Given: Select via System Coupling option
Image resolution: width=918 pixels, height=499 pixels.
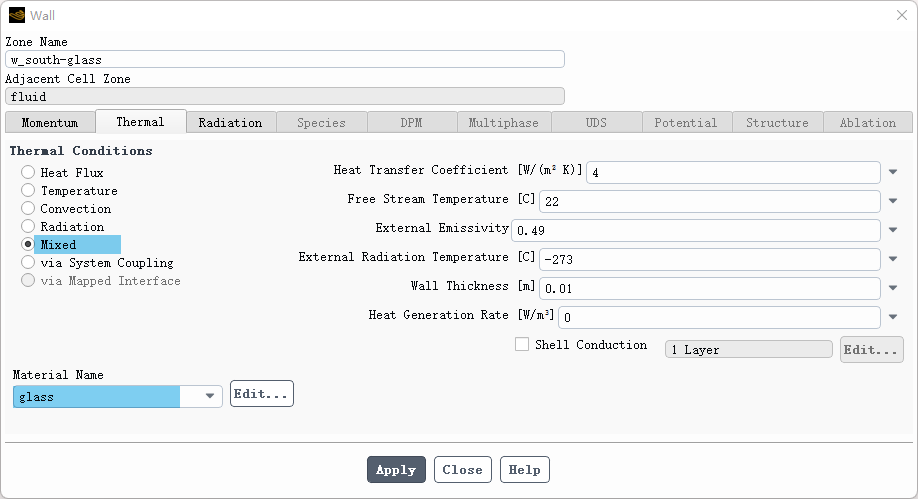Looking at the screenshot, I should tap(28, 263).
